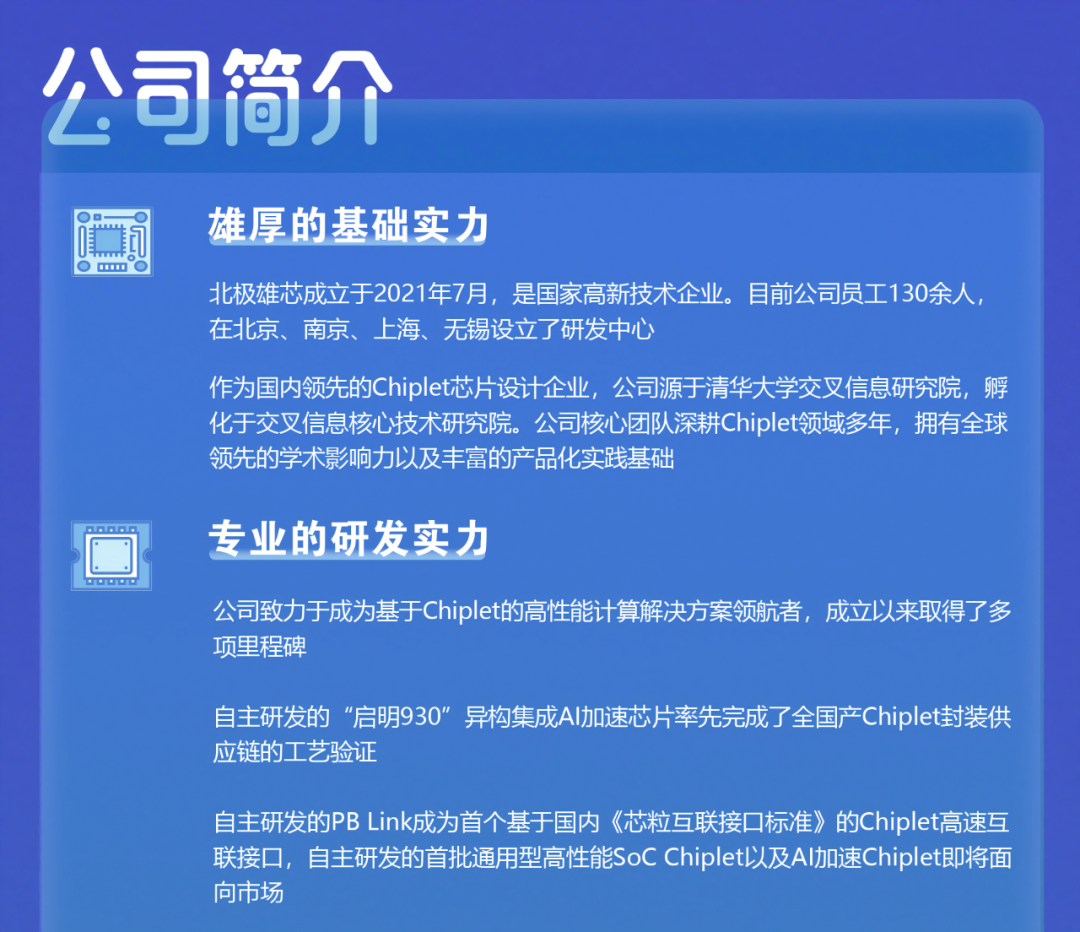Click the text 目前公司员工130余人

tap(866, 294)
